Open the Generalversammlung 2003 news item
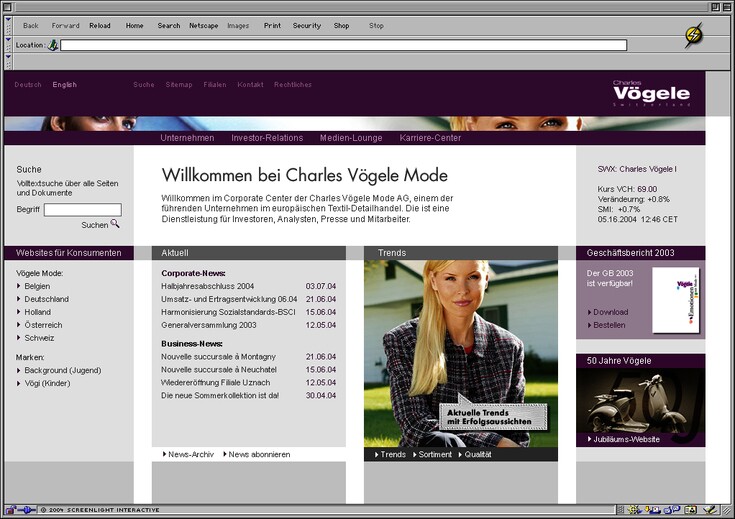Image resolution: width=735 pixels, height=519 pixels. [209, 325]
